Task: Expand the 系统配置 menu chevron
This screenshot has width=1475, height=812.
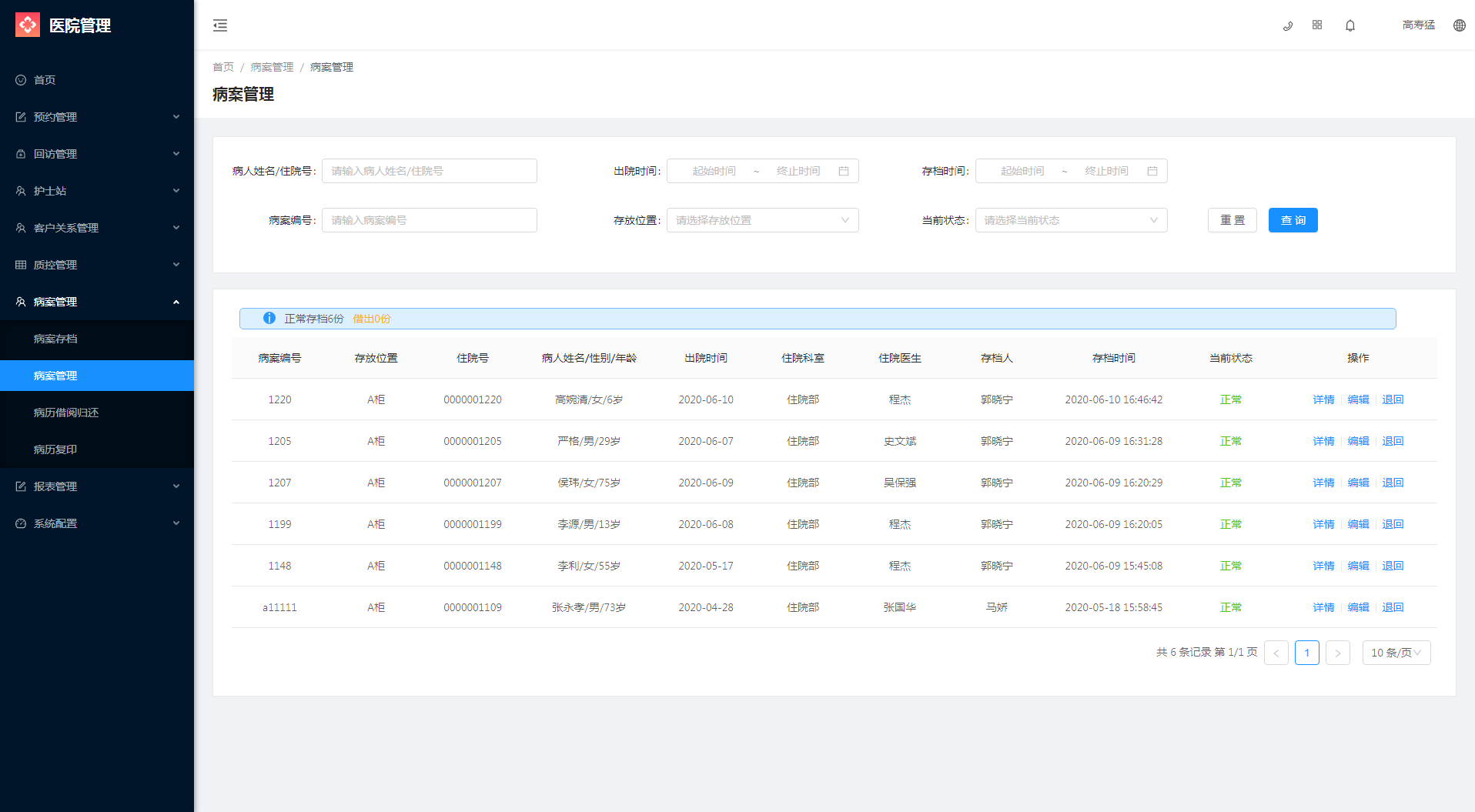Action: click(176, 523)
